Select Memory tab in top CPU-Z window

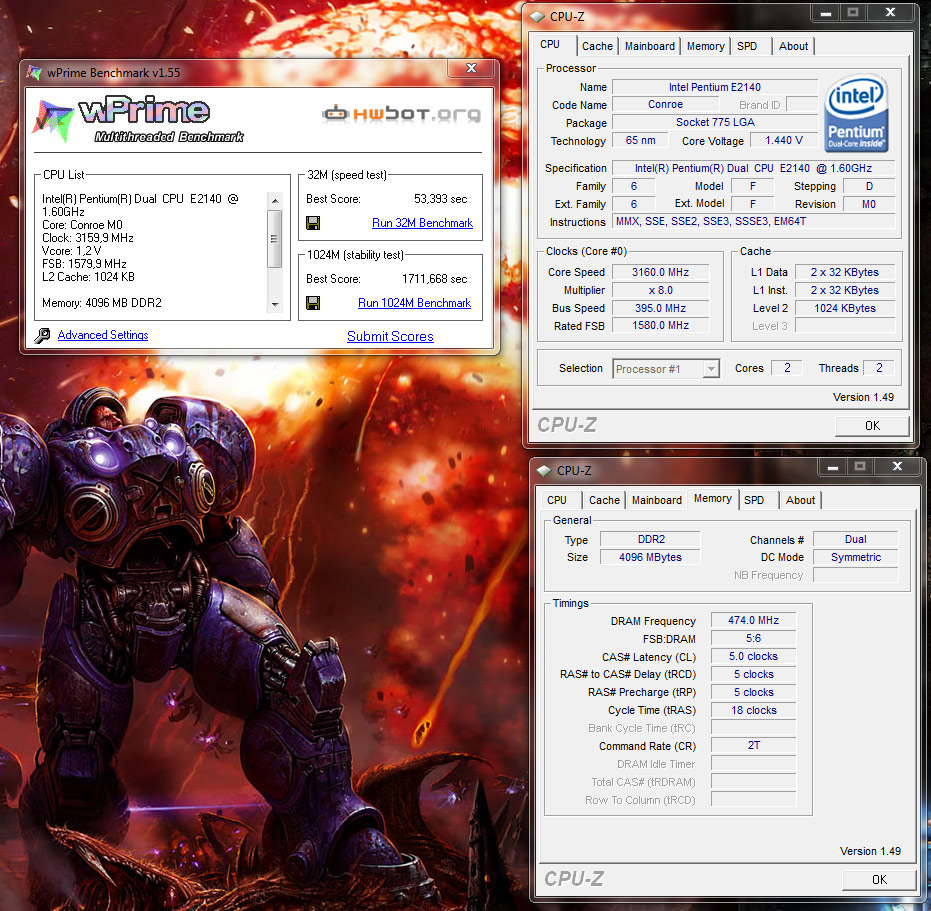[x=705, y=46]
